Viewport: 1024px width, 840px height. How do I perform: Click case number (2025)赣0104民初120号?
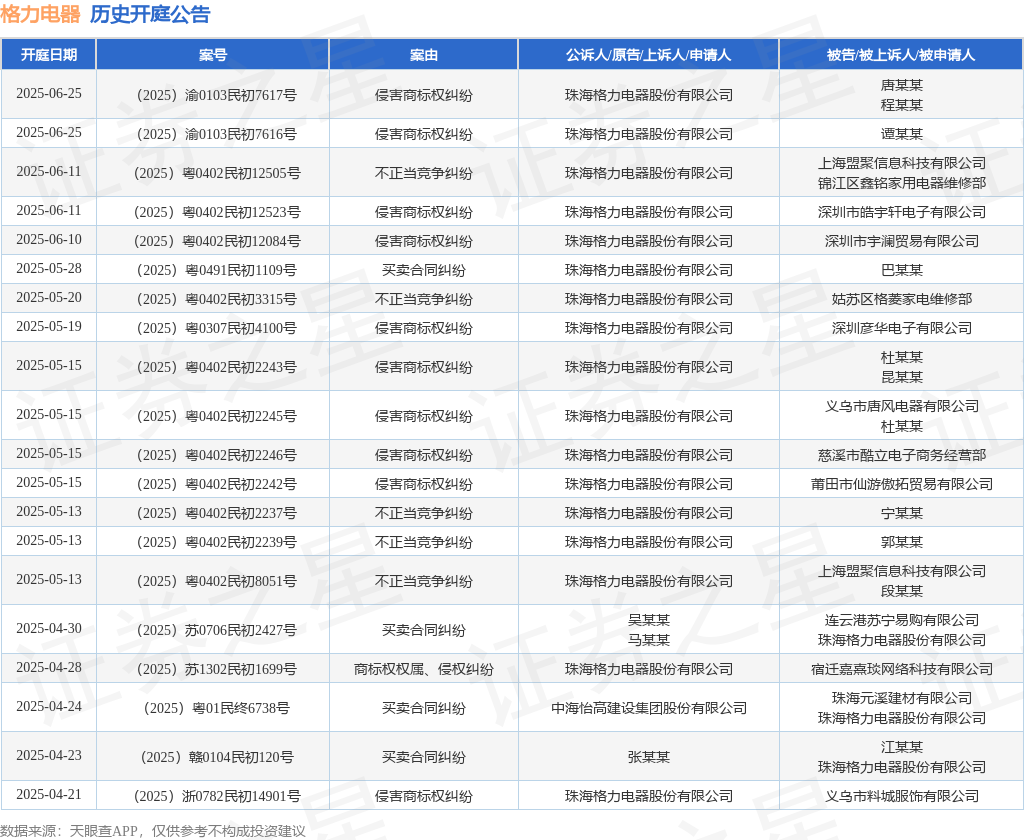217,758
